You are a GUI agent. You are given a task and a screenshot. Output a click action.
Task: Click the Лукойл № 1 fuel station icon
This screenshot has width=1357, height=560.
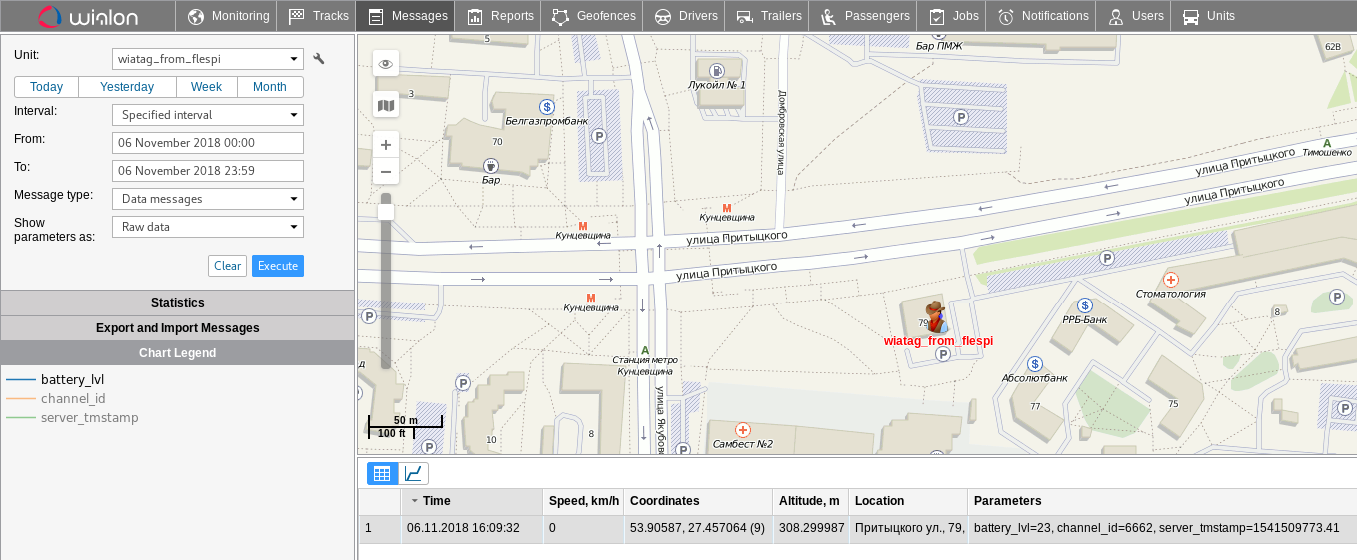coord(717,70)
